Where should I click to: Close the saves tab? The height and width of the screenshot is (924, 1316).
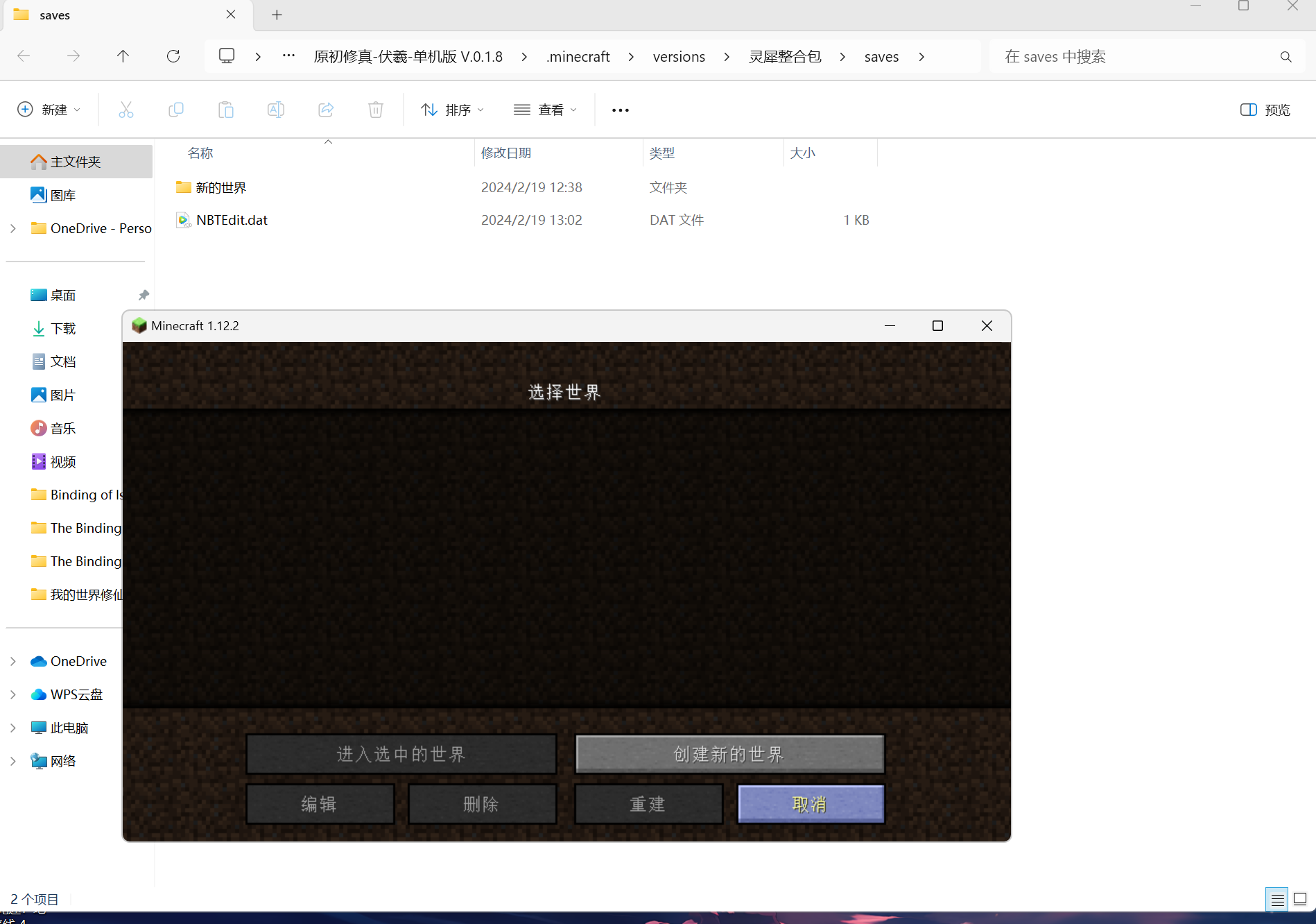coord(231,15)
